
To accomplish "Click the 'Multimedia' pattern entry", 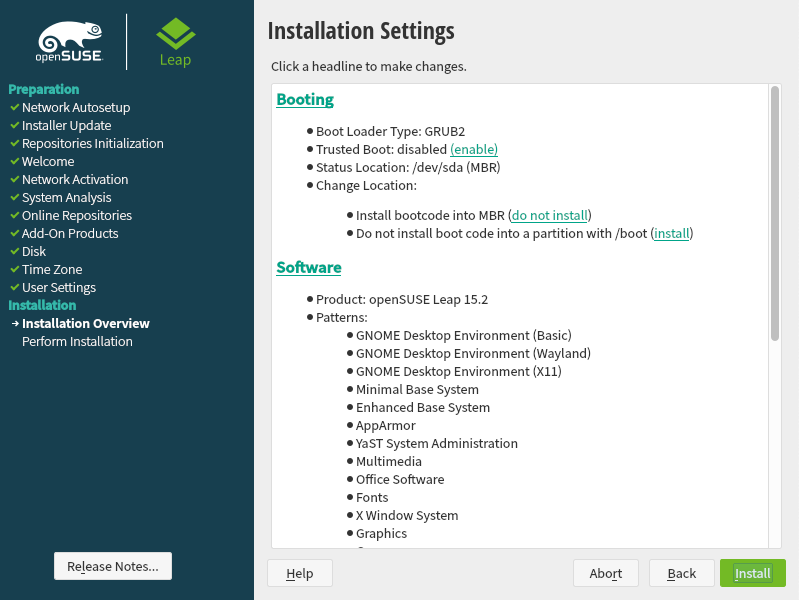I will pos(389,461).
